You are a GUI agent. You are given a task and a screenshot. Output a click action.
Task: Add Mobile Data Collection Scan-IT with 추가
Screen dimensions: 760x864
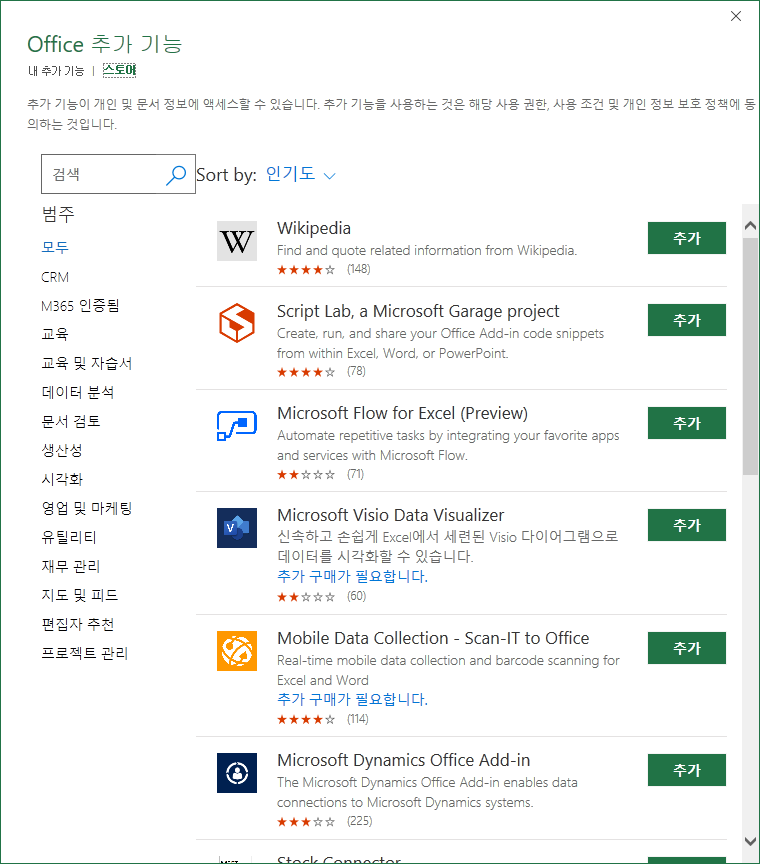[687, 647]
